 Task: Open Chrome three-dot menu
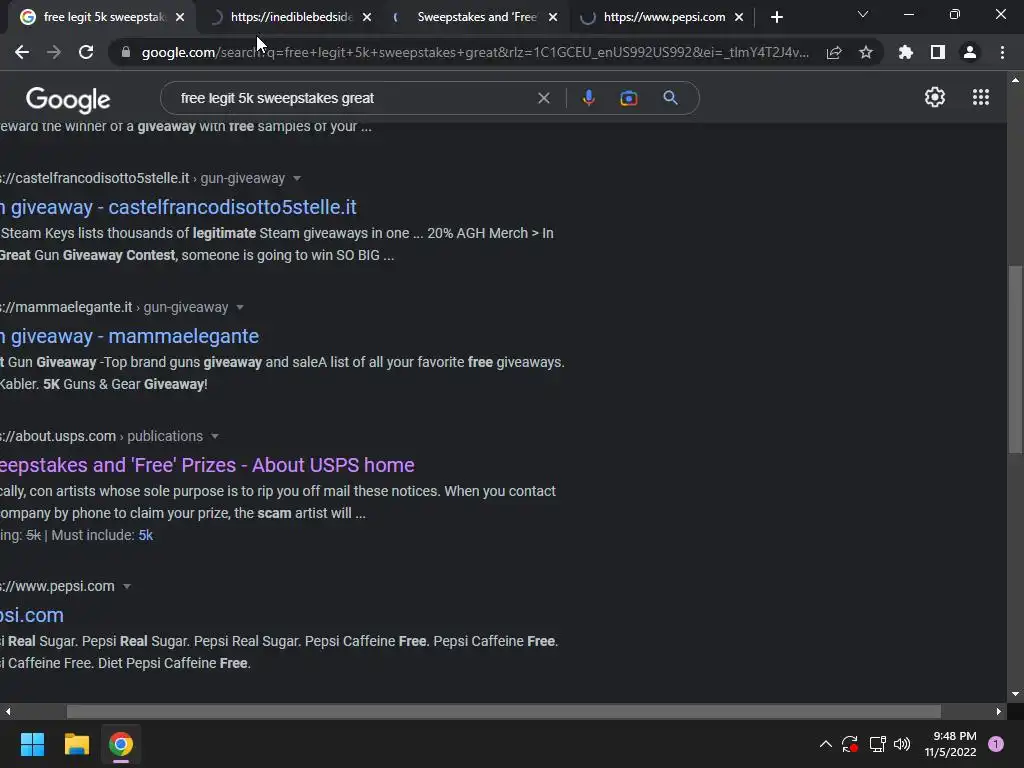(1002, 52)
